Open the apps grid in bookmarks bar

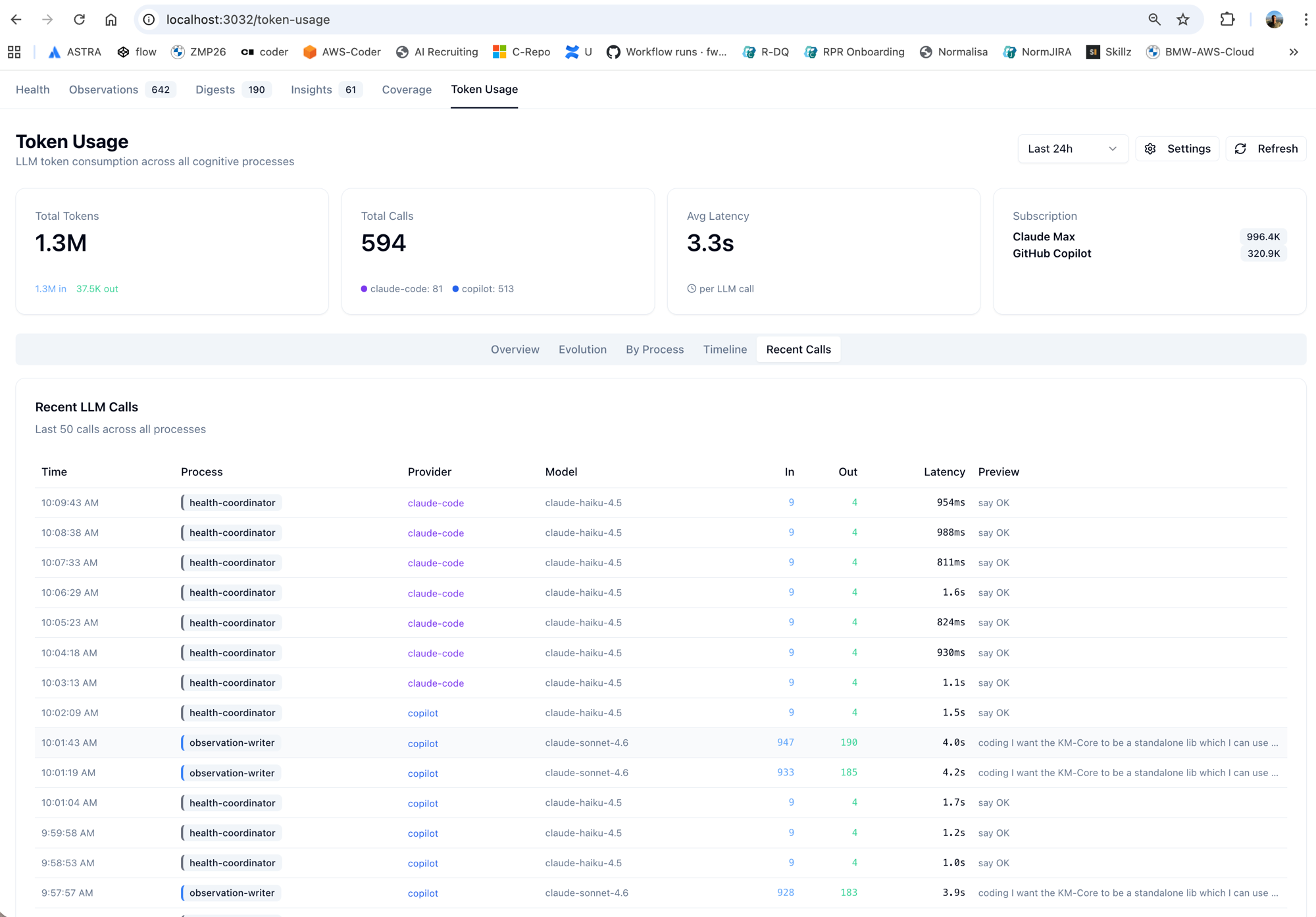[x=14, y=52]
